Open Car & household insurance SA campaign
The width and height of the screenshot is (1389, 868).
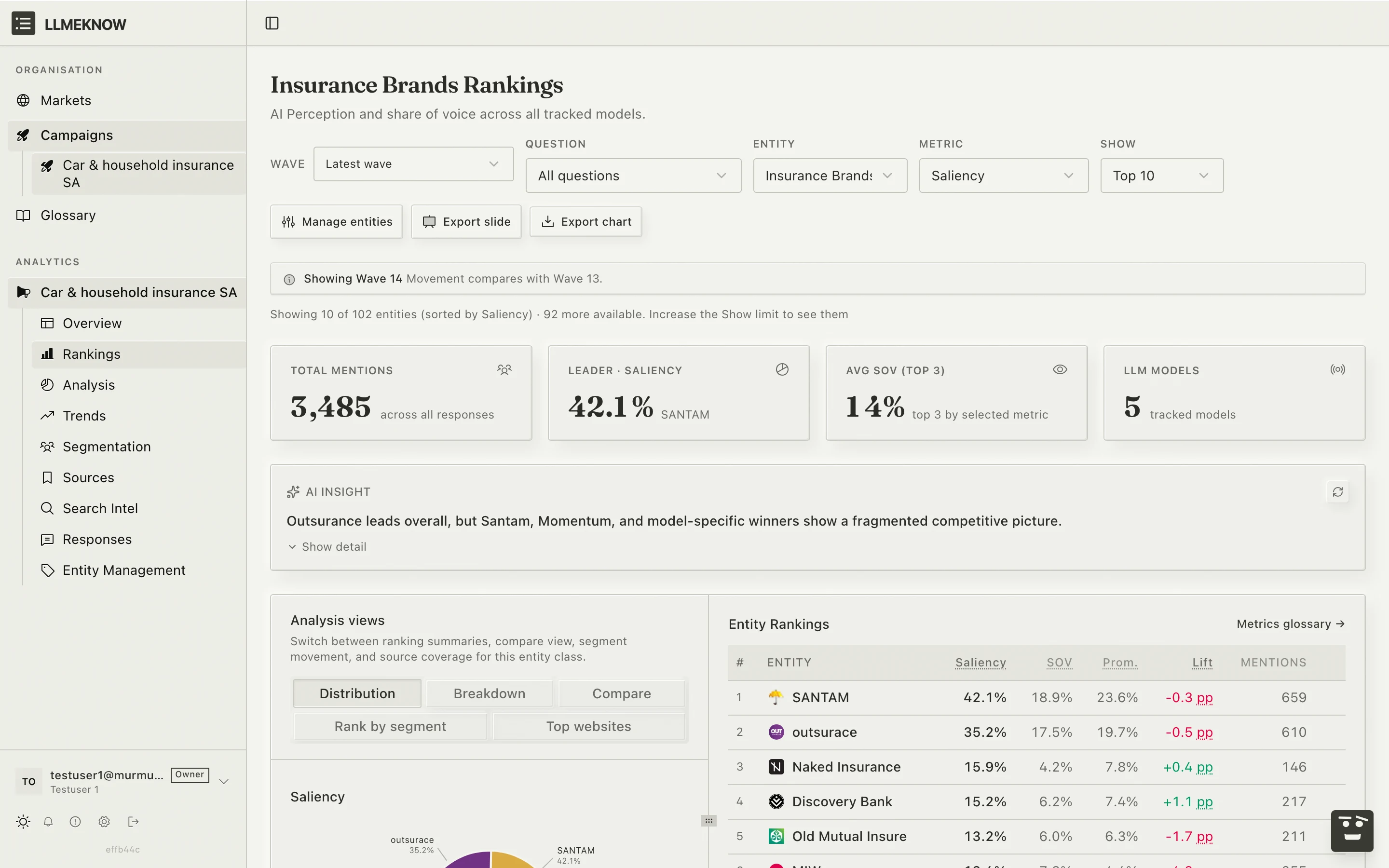click(x=139, y=174)
